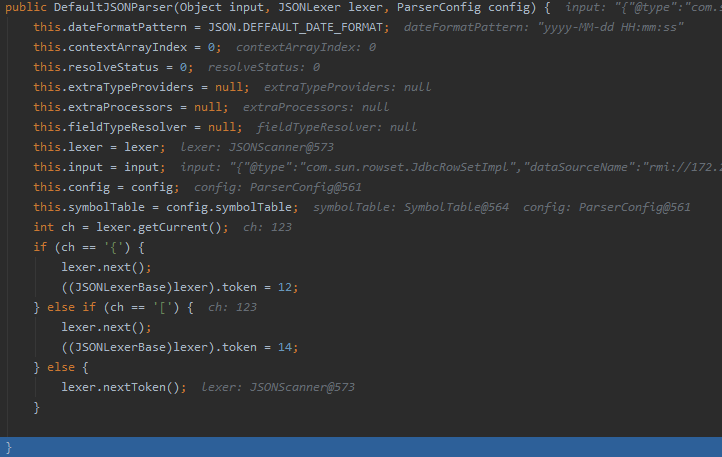Click the hint 'lexer: JSONScanner@573' after nextToken()

tap(278, 387)
